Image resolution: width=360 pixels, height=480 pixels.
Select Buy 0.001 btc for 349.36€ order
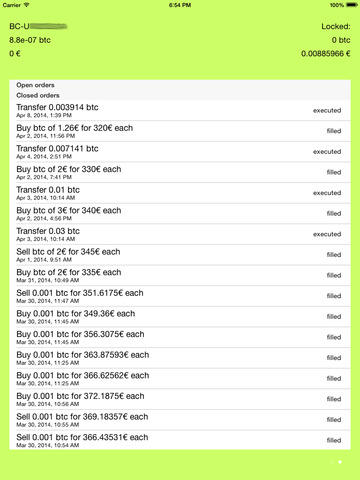tap(180, 317)
